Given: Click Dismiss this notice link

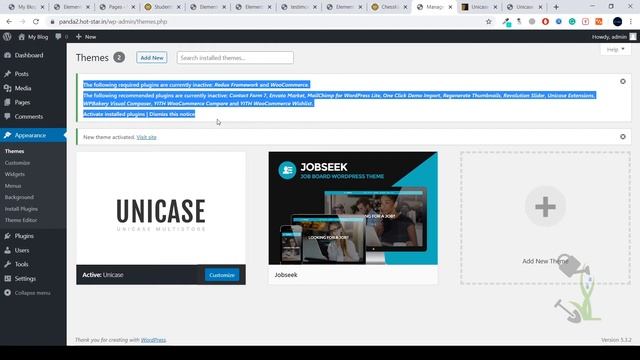Looking at the screenshot, I should 172,114.
